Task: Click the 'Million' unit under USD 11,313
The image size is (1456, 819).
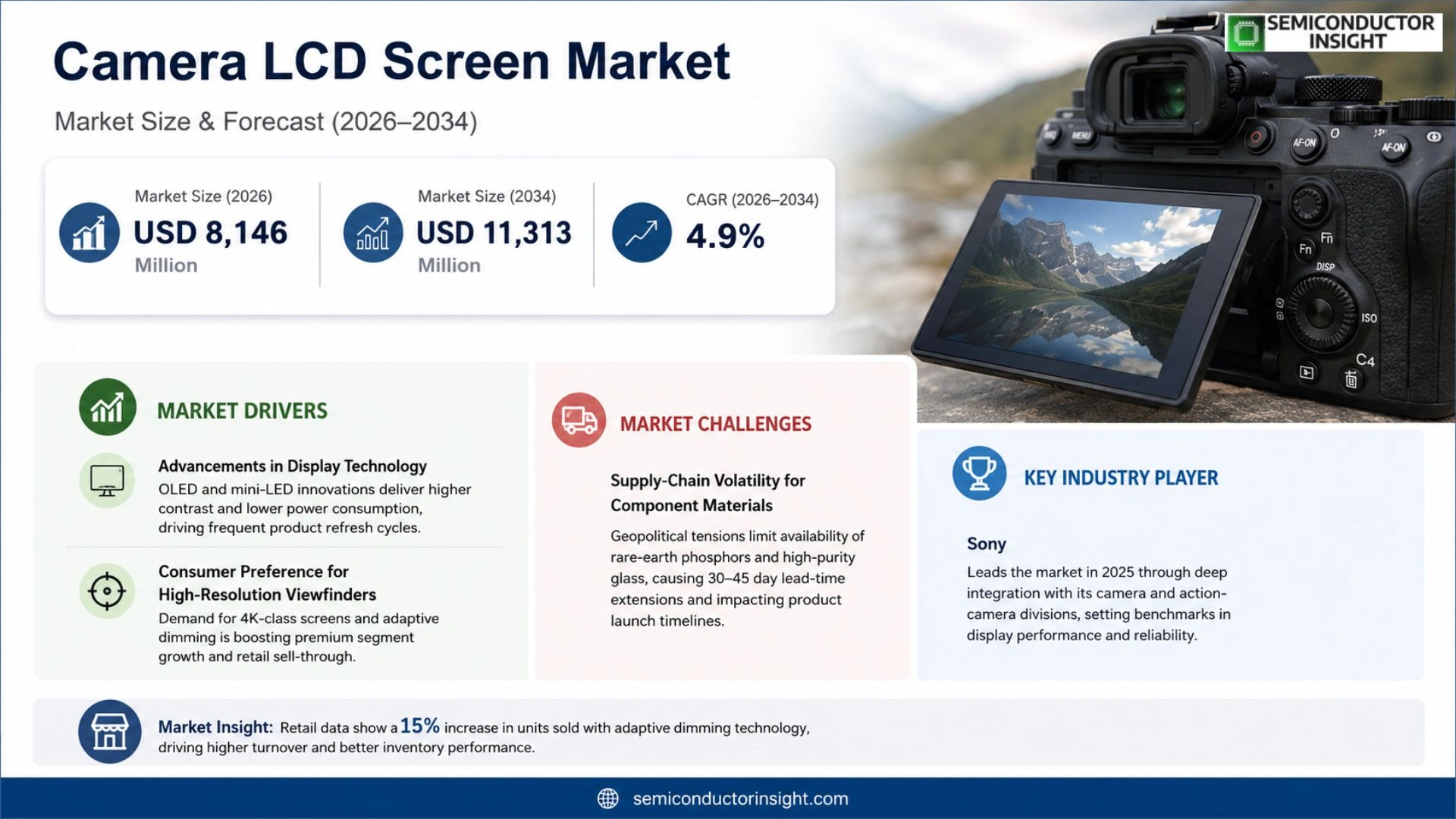Action: click(449, 265)
